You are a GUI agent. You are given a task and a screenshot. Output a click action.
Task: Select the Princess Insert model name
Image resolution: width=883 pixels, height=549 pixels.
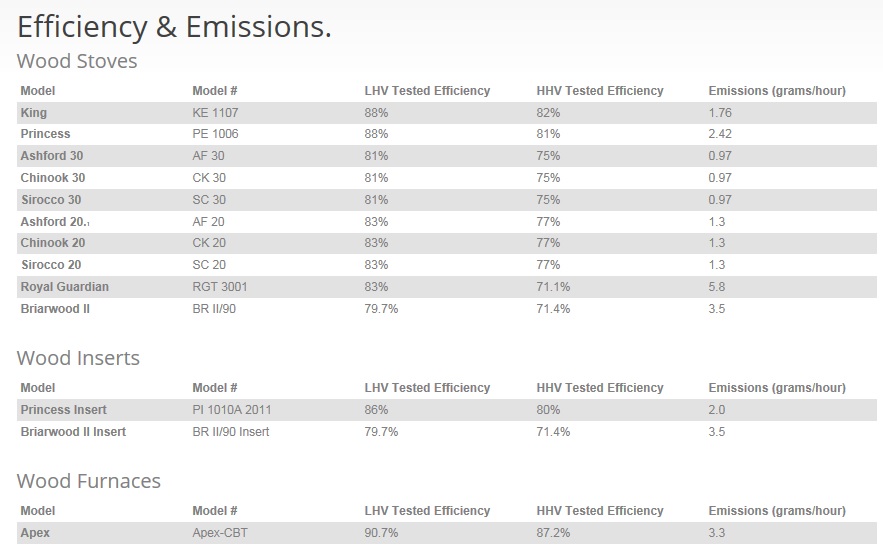64,410
